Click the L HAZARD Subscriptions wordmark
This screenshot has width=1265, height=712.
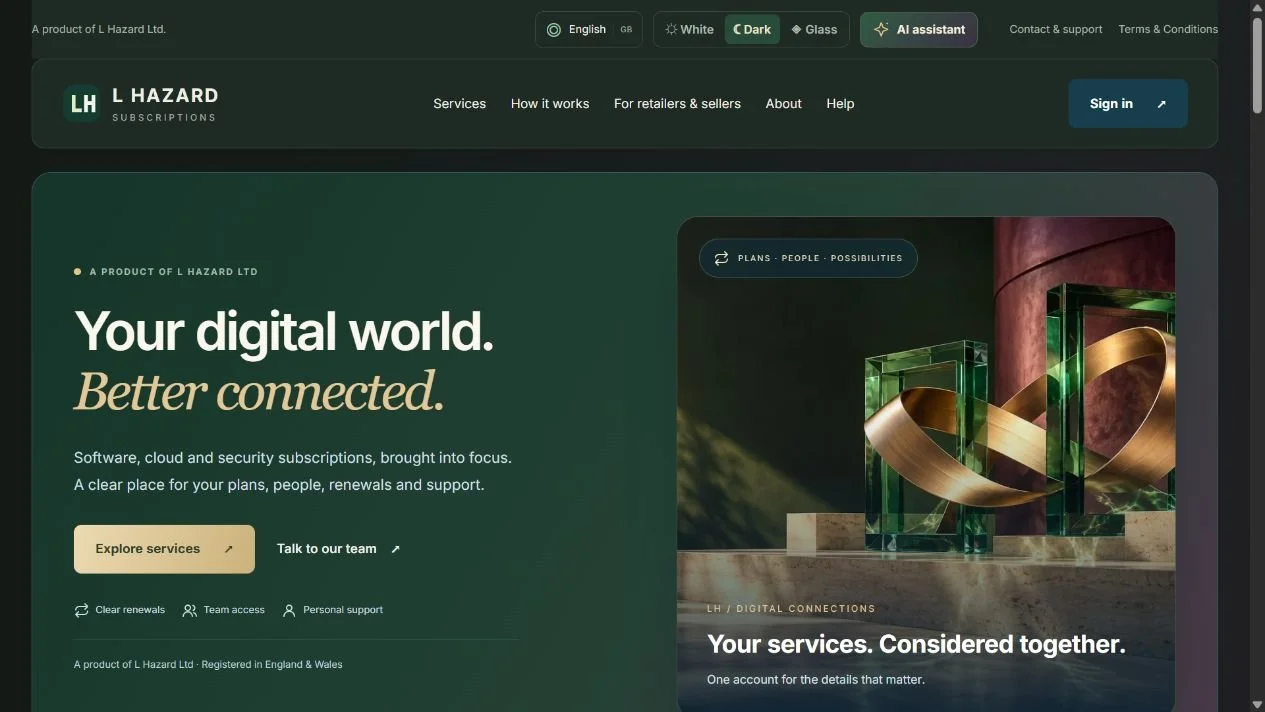[165, 104]
